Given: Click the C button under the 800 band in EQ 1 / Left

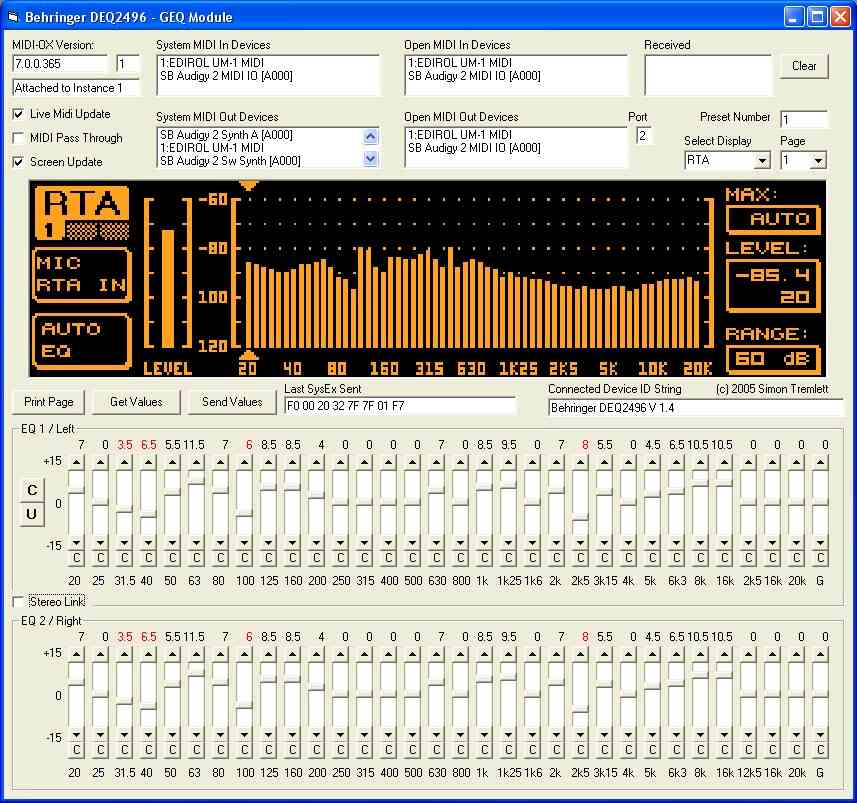Looking at the screenshot, I should tap(460, 558).
